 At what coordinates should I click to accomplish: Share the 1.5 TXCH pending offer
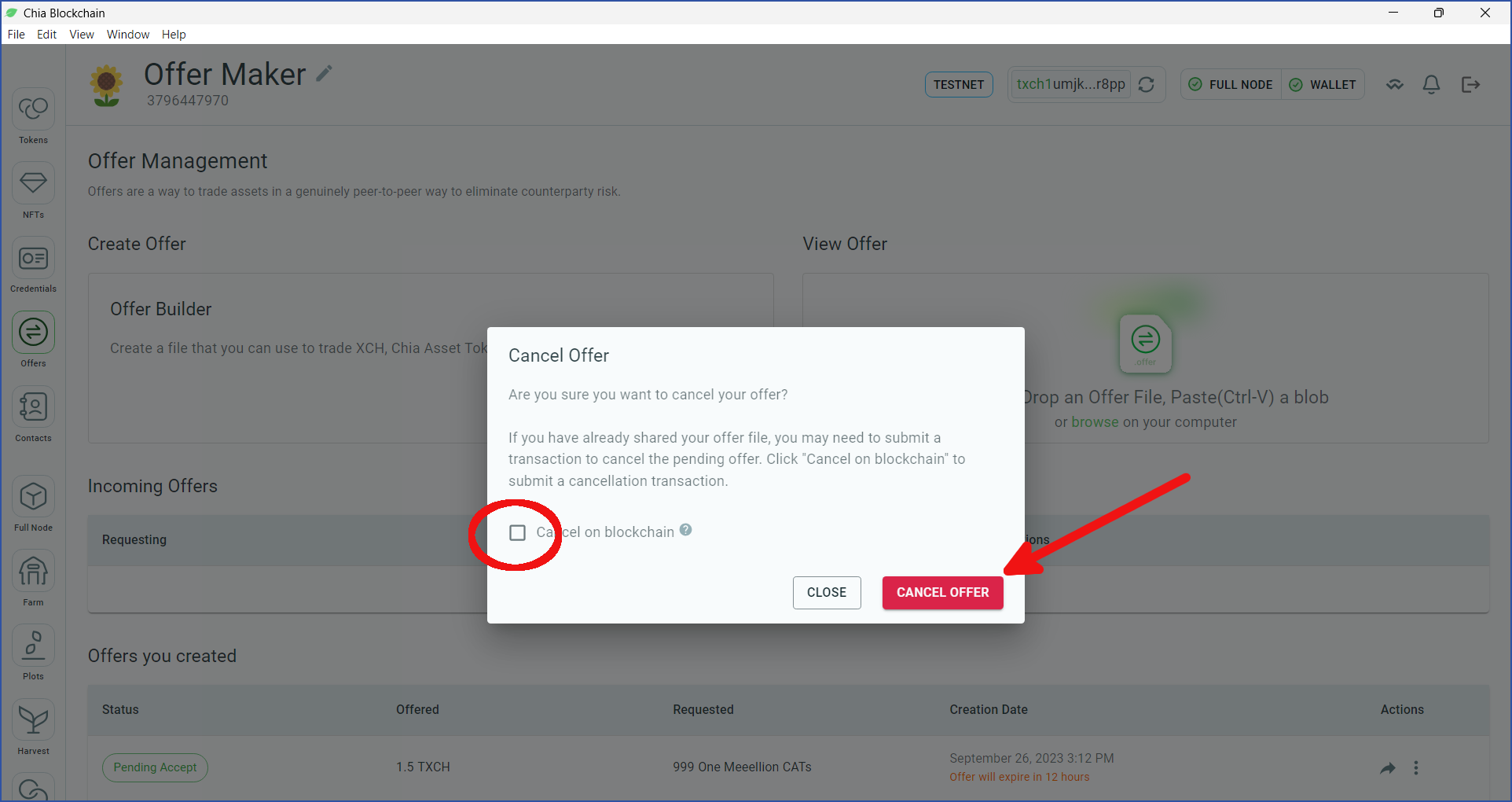click(1388, 768)
